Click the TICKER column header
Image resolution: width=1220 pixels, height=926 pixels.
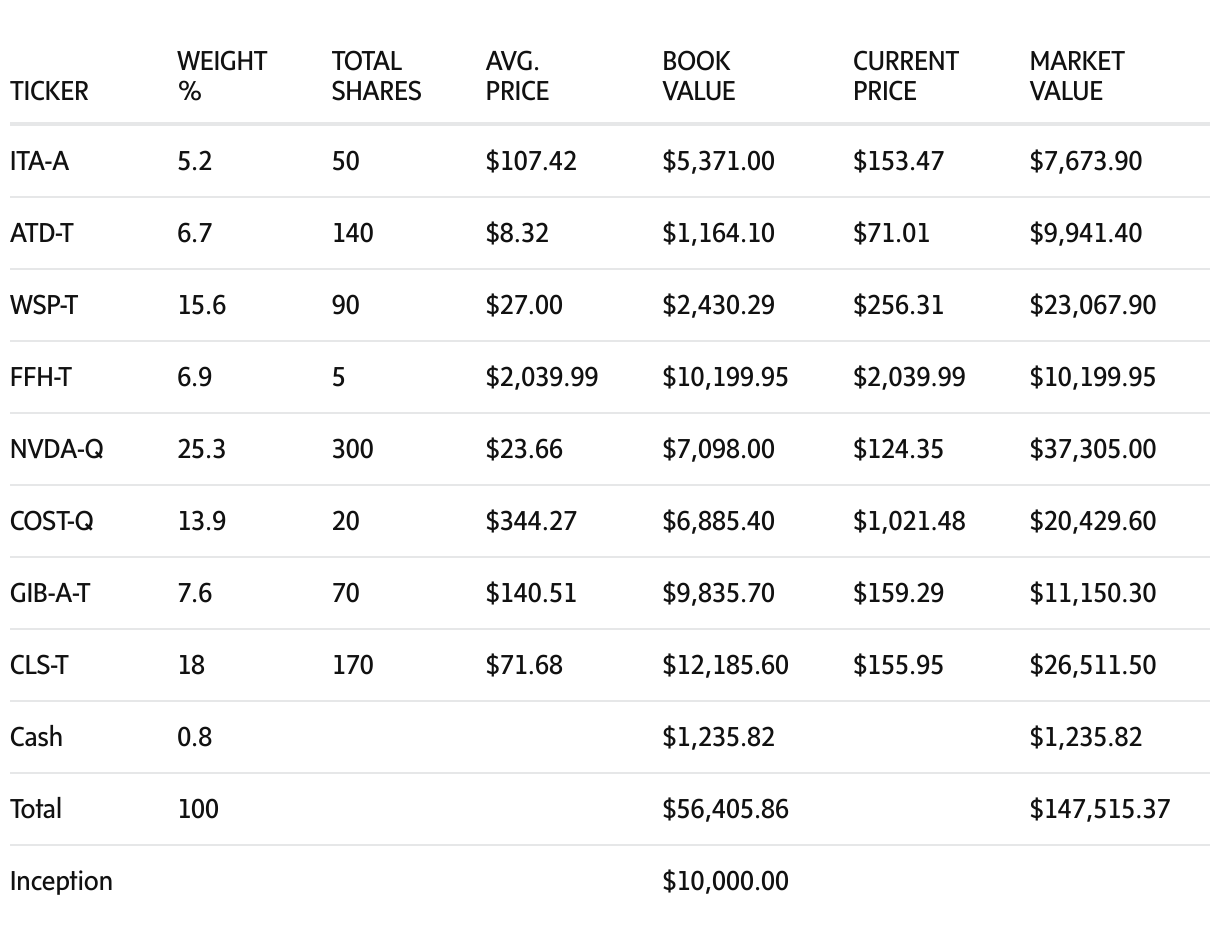(49, 91)
